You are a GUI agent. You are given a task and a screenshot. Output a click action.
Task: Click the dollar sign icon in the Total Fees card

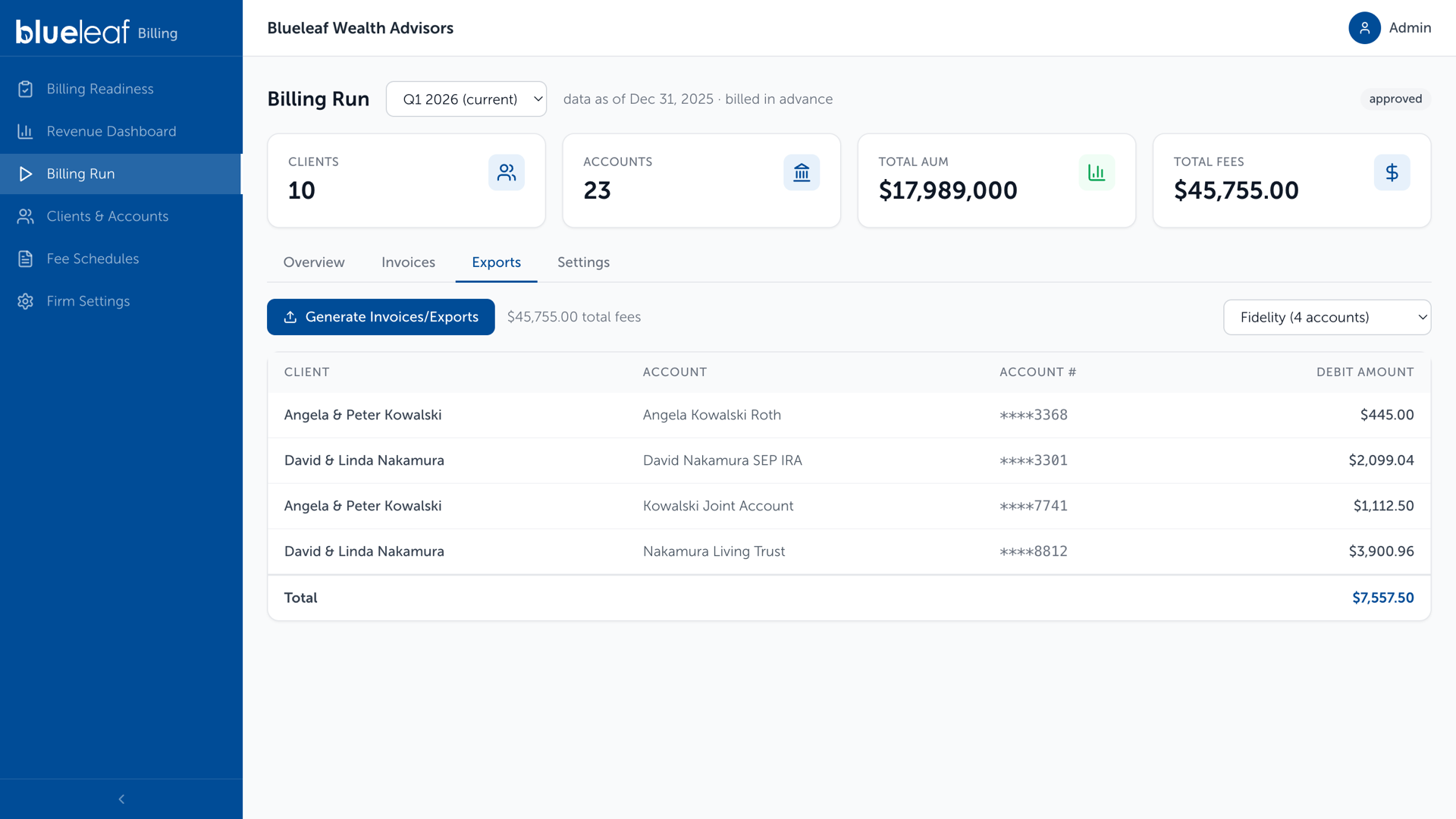(x=1392, y=173)
